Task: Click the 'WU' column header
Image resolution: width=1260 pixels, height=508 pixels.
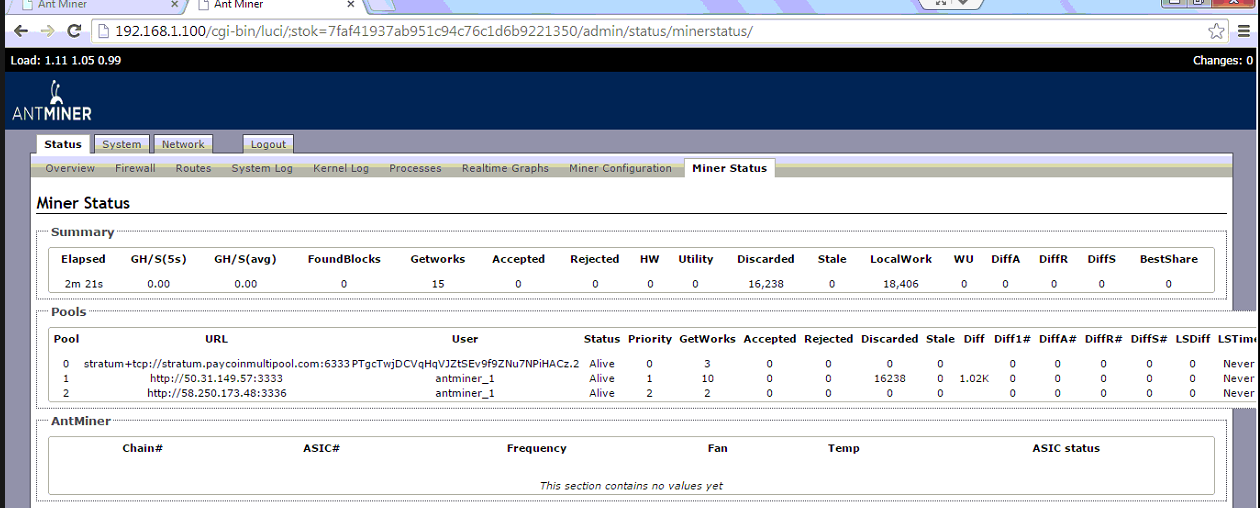Action: [x=963, y=259]
